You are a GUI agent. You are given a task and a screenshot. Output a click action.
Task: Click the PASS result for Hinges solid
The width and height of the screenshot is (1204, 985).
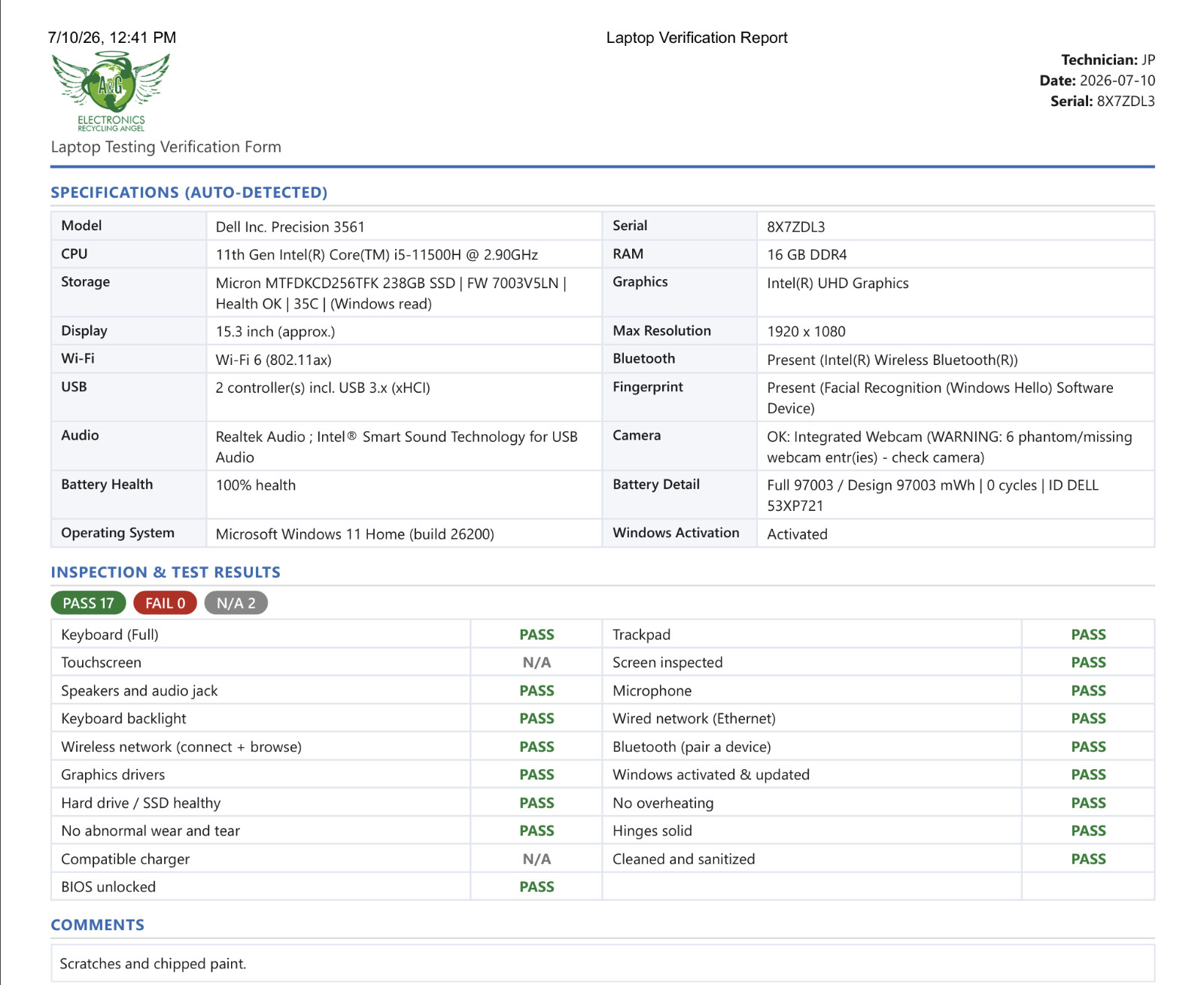click(x=1088, y=831)
